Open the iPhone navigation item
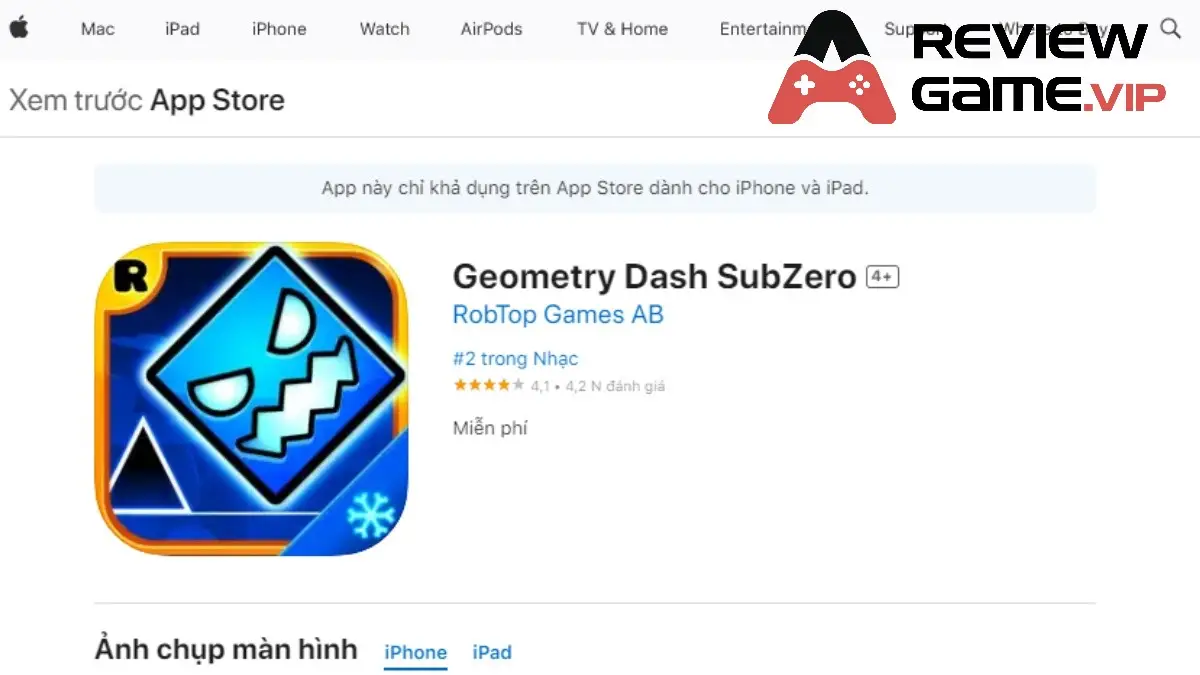This screenshot has height=675, width=1200. point(279,29)
